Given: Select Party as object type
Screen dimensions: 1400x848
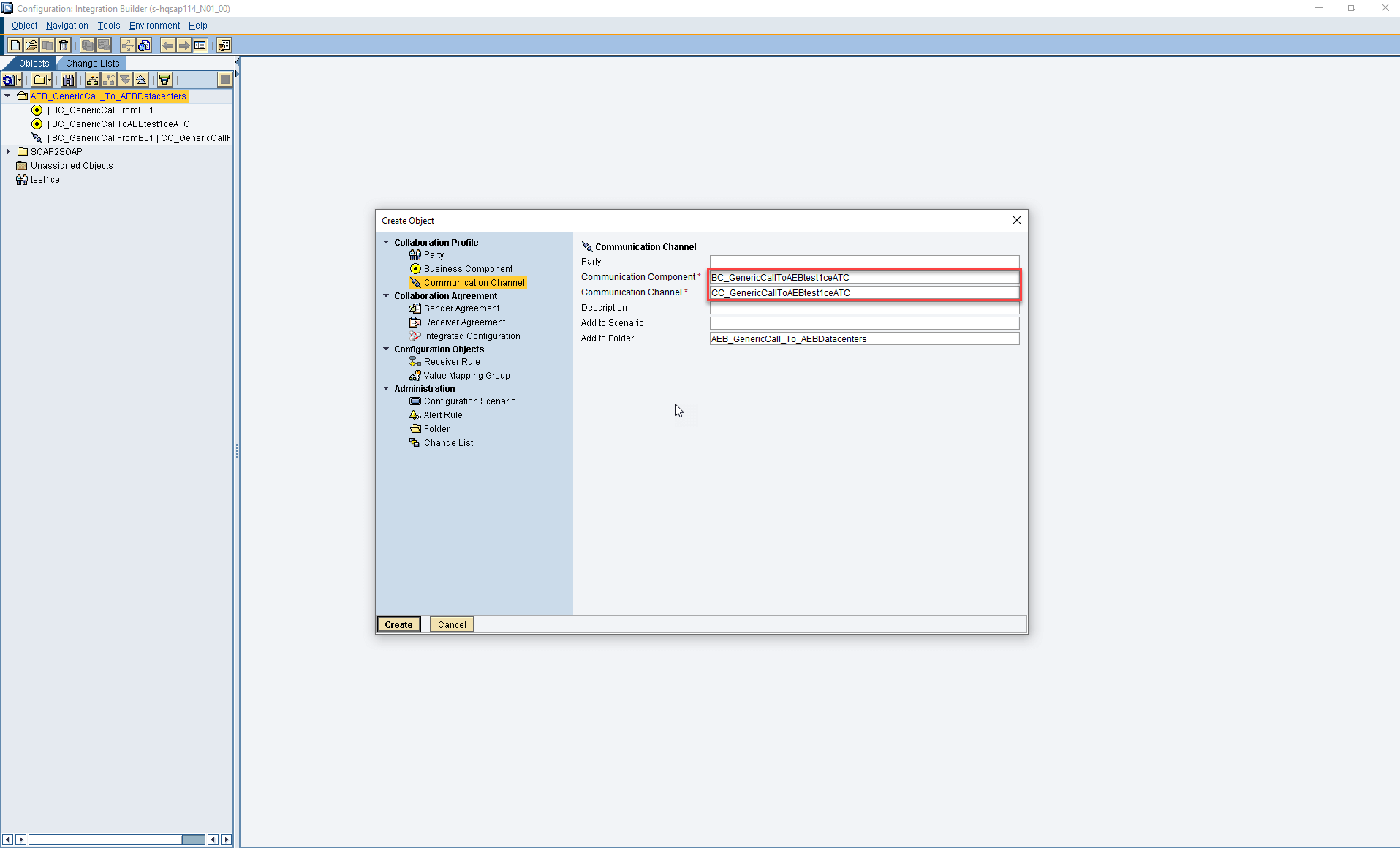Looking at the screenshot, I should point(432,255).
